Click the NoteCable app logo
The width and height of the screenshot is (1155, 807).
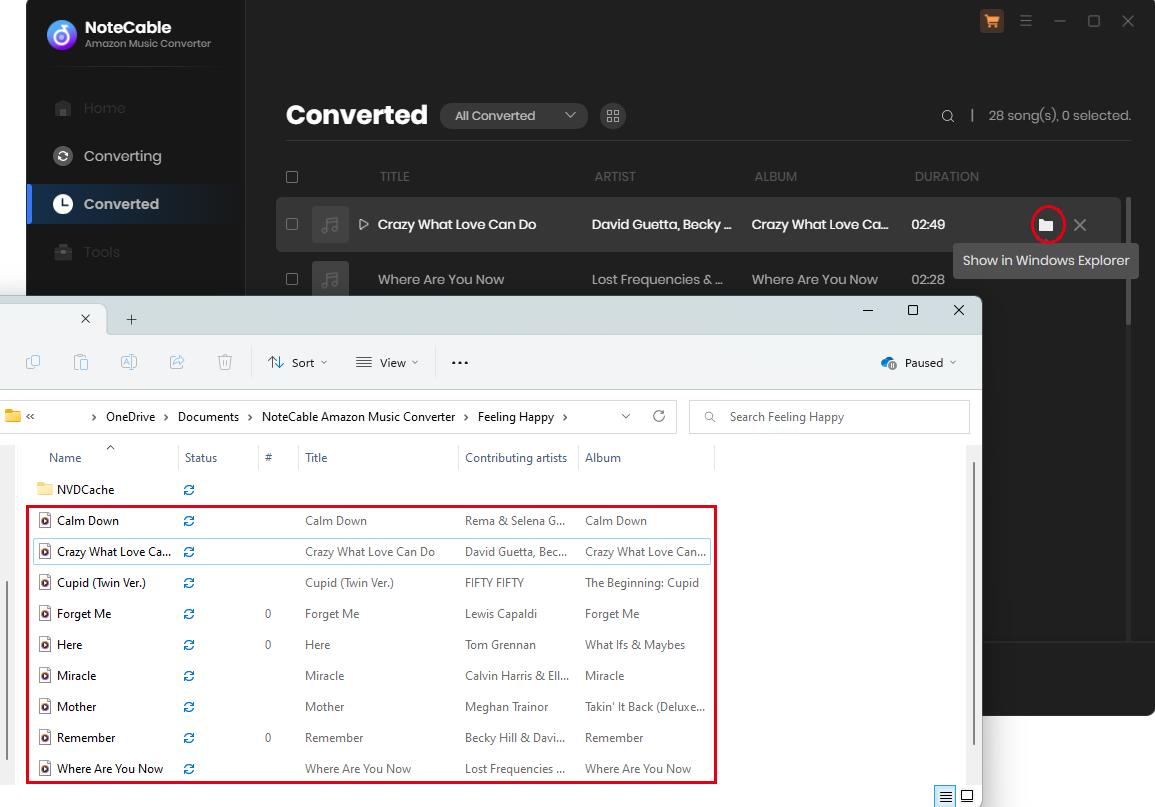tap(62, 34)
